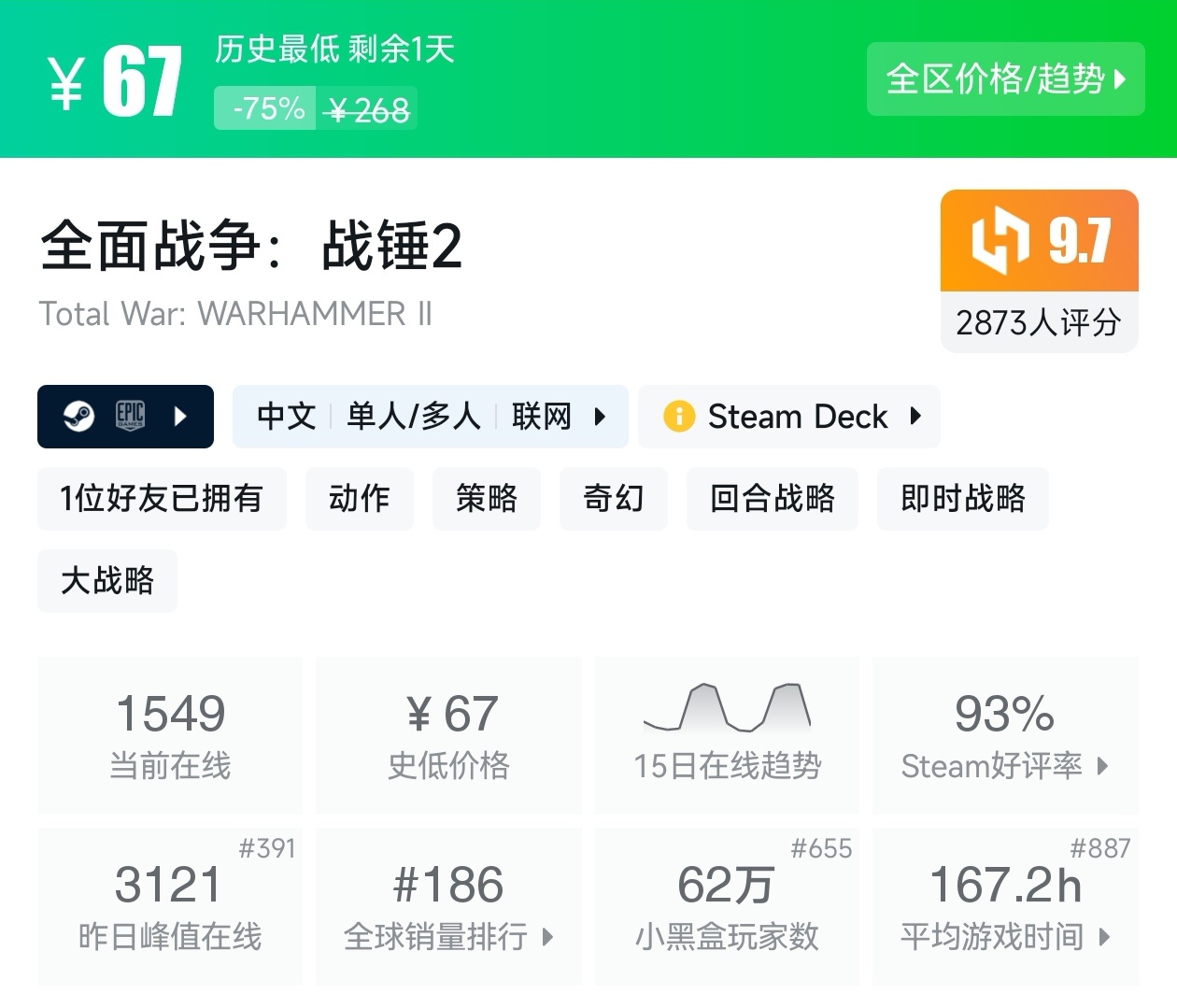Screen dimensions: 1177x1008
Task: Expand Steam Deck compatibility details arrow
Action: tap(915, 416)
